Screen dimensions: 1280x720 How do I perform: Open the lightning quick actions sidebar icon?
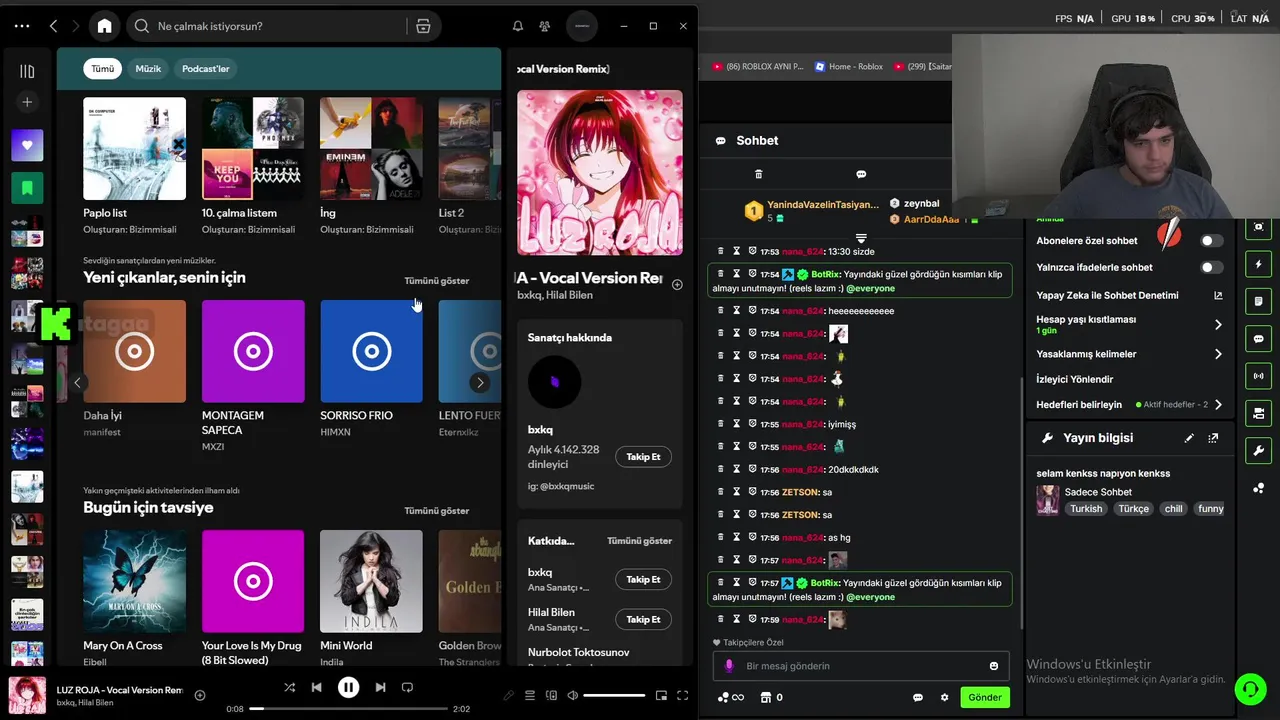1258,264
